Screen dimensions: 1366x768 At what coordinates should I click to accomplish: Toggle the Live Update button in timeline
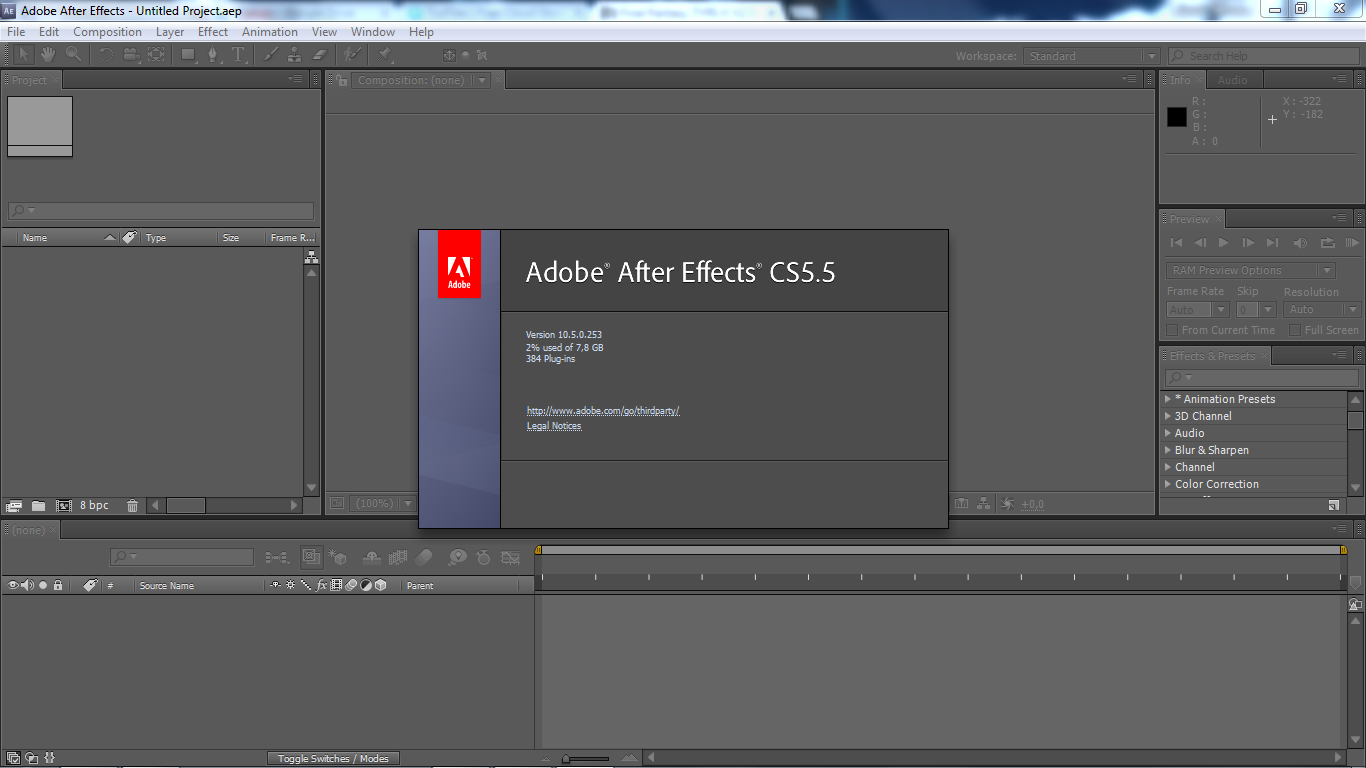click(x=311, y=557)
